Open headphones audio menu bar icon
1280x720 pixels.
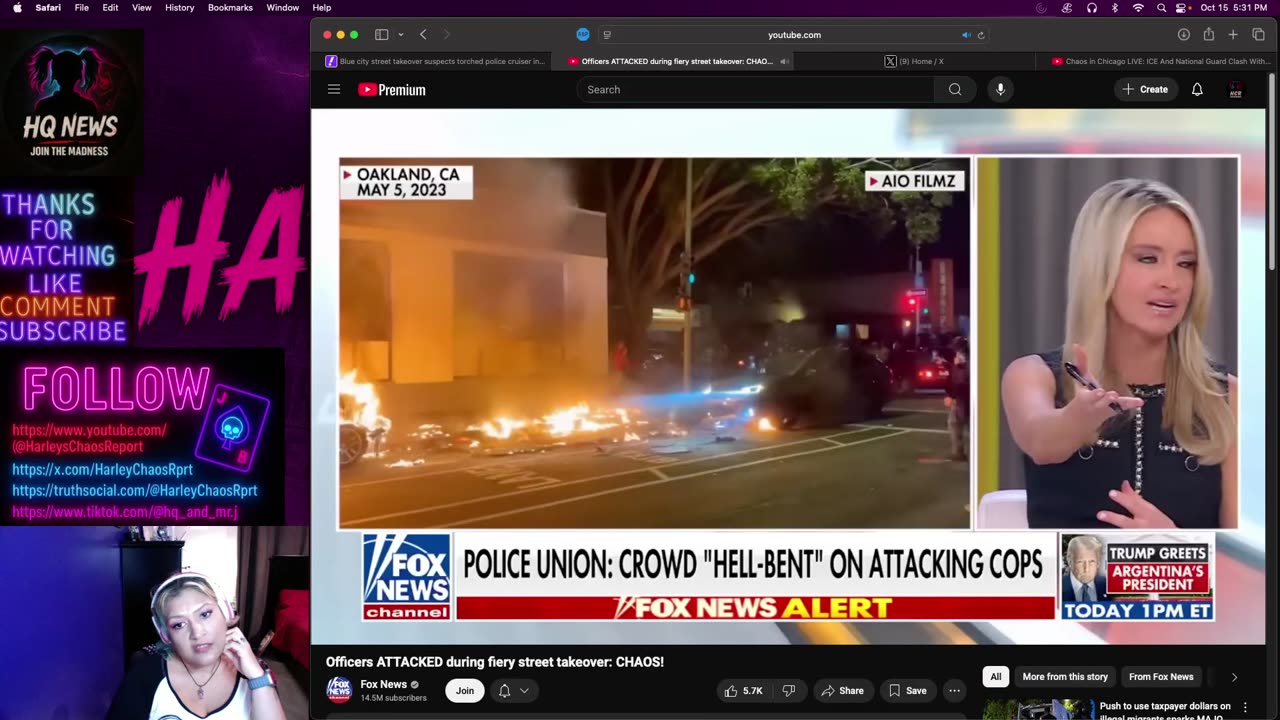(x=1091, y=7)
